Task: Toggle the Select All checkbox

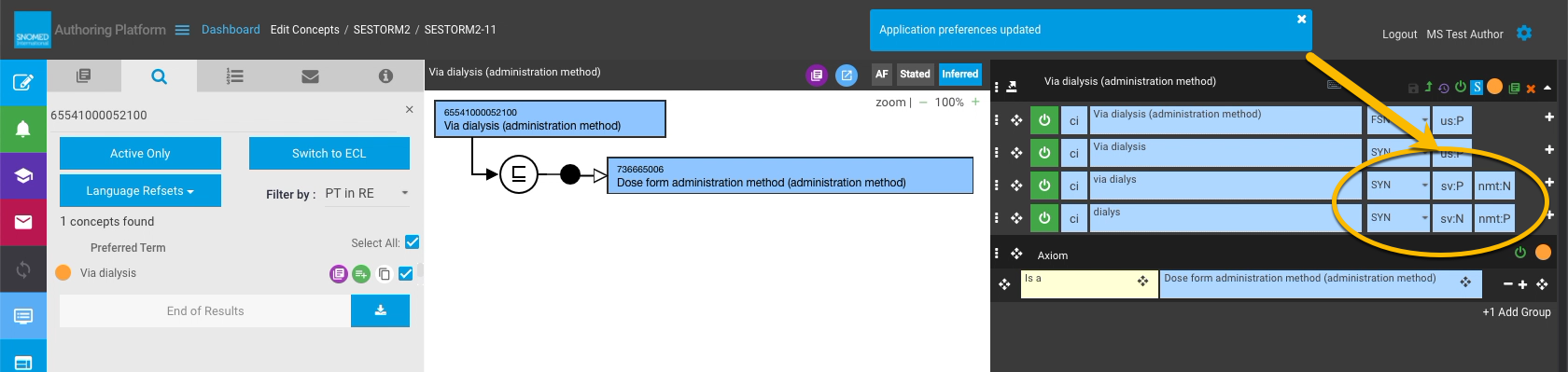Action: tap(413, 242)
